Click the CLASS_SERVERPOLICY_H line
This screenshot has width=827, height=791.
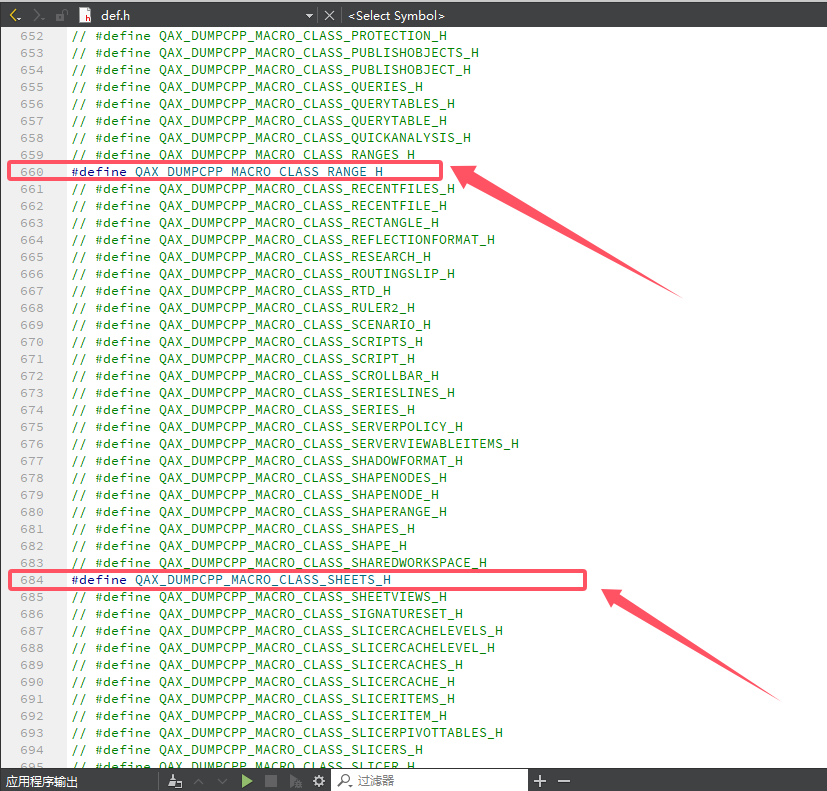267,427
